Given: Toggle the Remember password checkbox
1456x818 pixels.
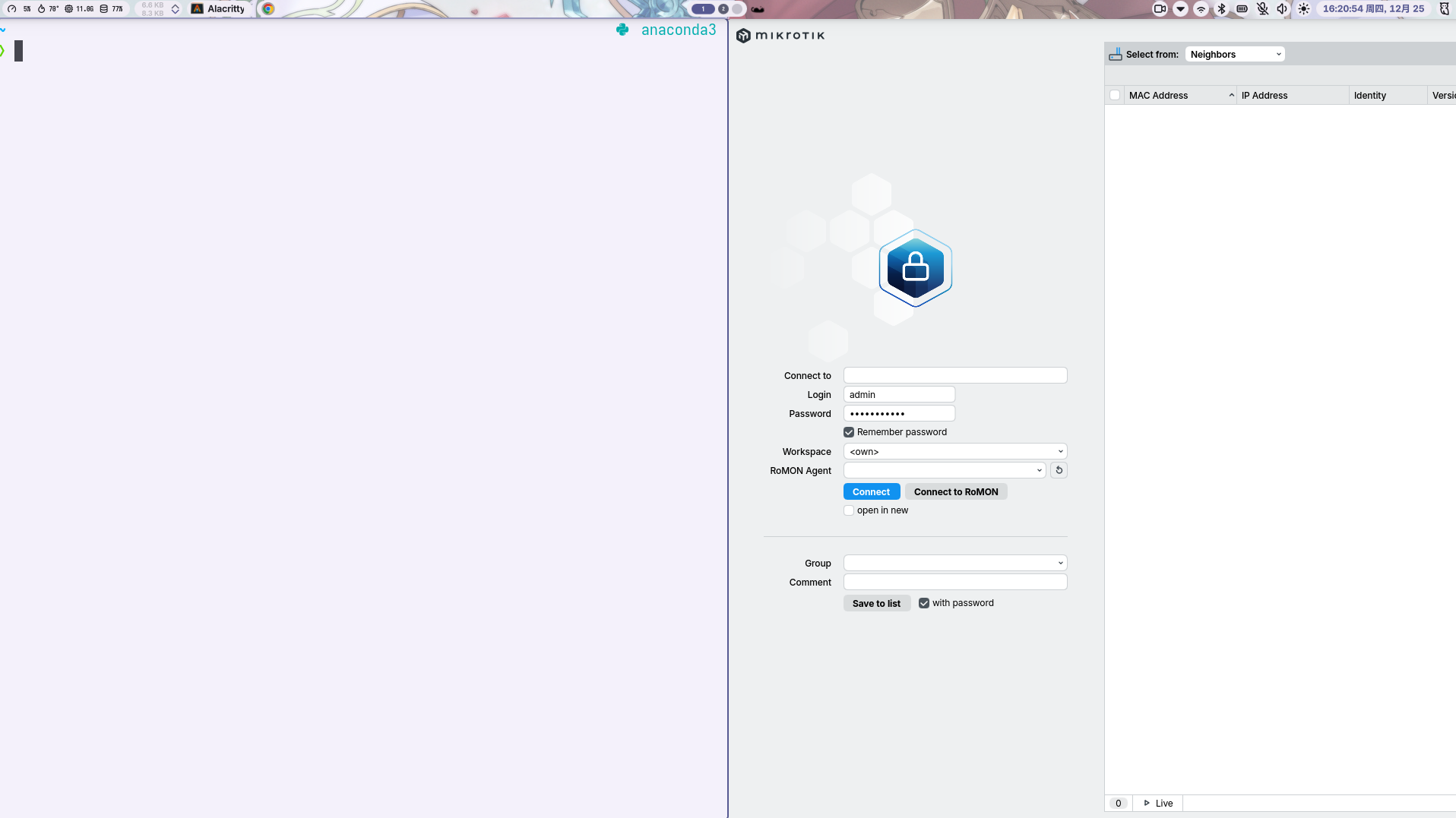Looking at the screenshot, I should (849, 432).
